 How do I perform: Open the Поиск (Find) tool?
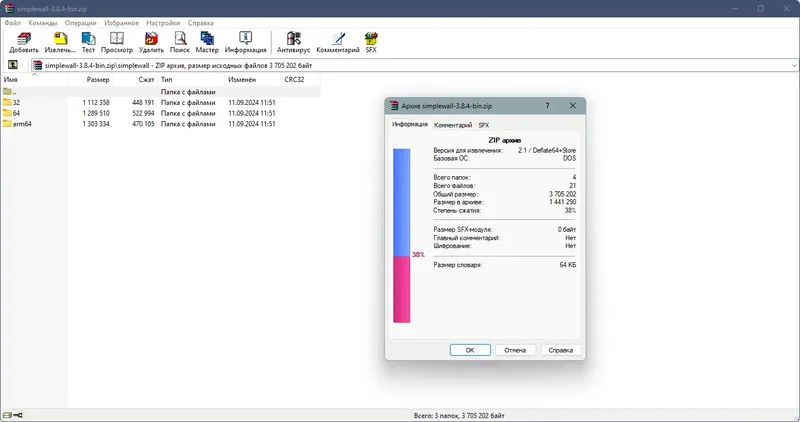[x=180, y=39]
